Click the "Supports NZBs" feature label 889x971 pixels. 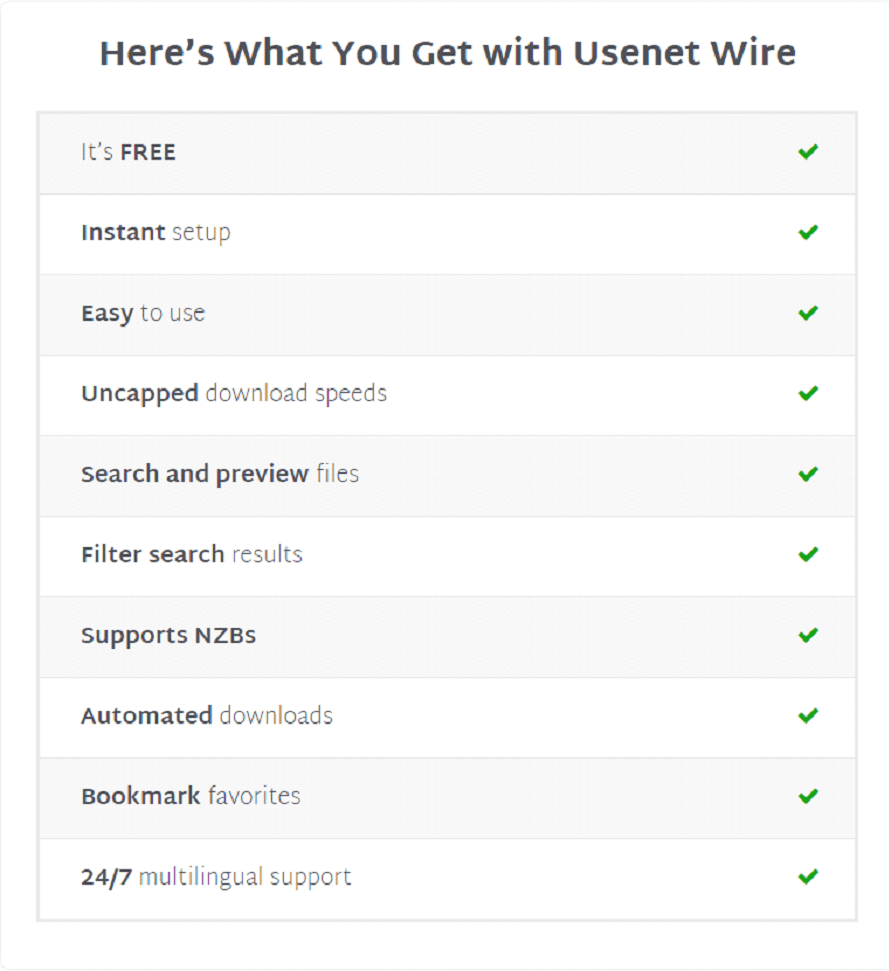pyautogui.click(x=168, y=636)
